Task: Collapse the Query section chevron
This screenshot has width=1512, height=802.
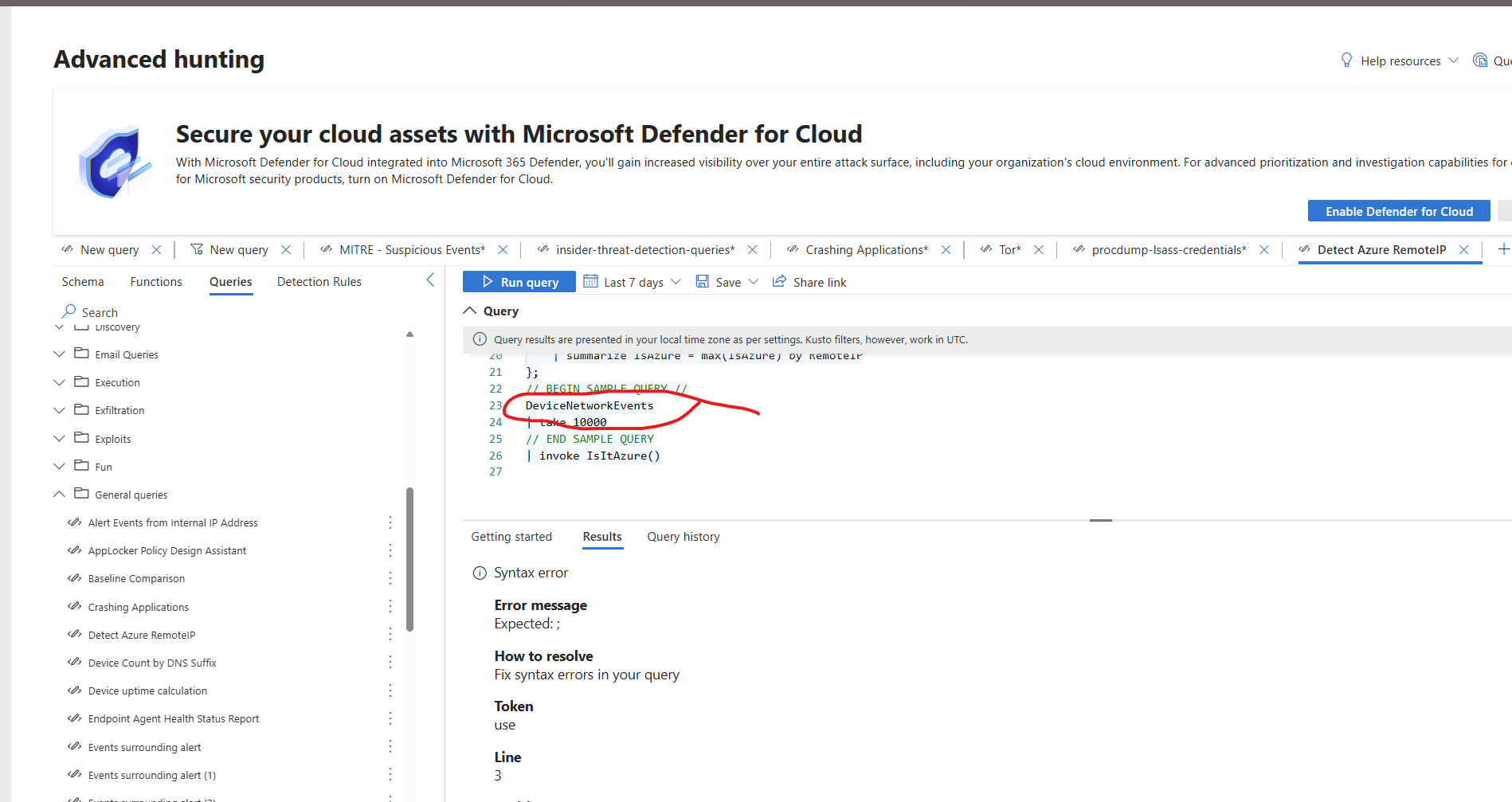Action: pos(470,311)
